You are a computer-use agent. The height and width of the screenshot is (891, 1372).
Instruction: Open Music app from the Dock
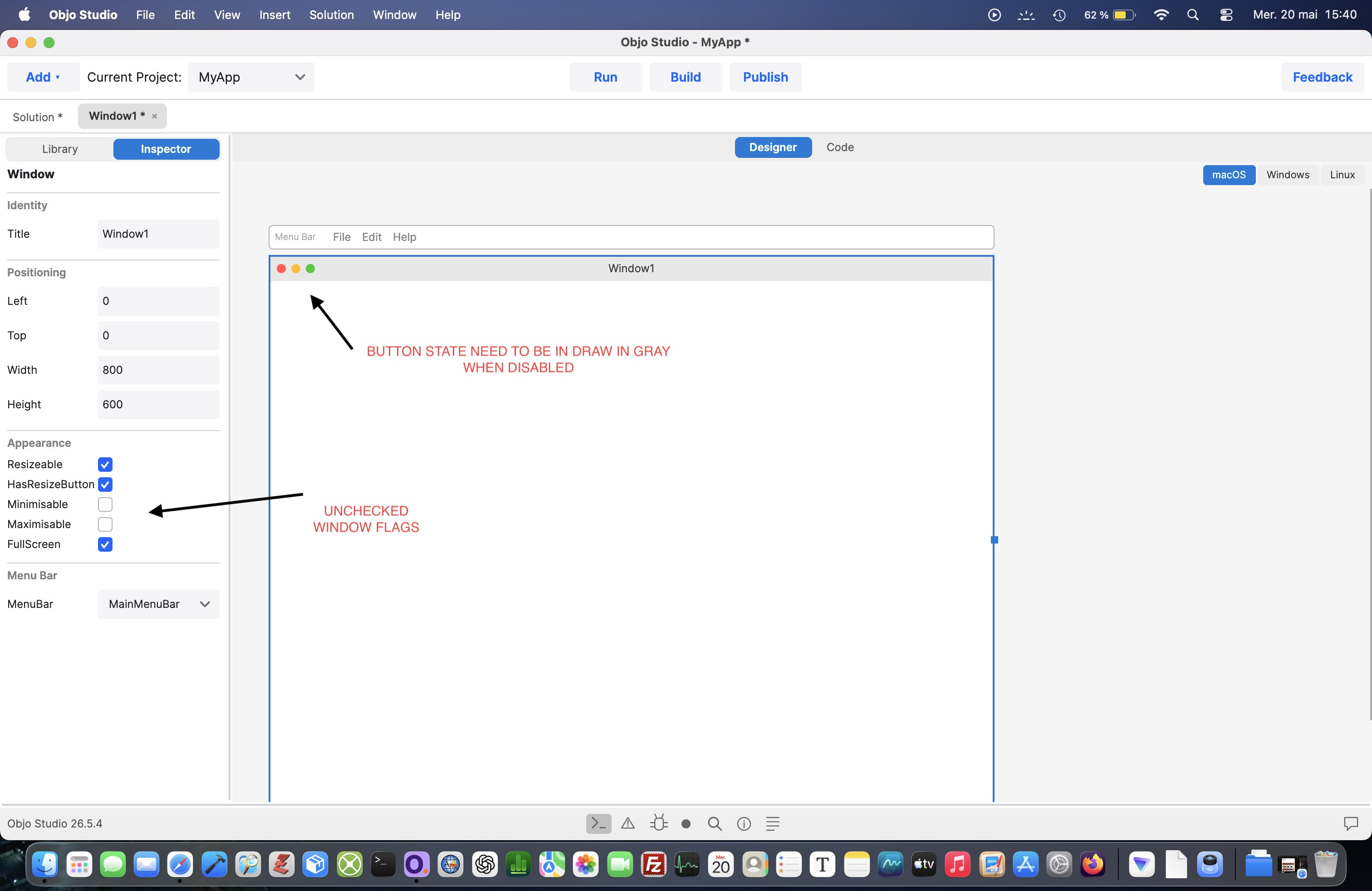coord(957,865)
